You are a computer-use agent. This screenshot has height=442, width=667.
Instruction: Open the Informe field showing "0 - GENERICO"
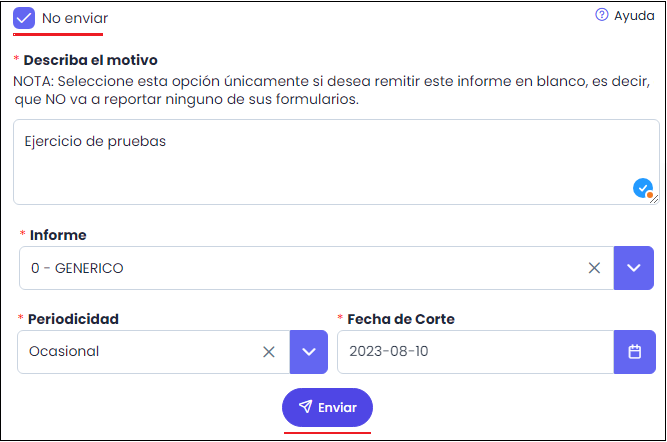click(300, 268)
